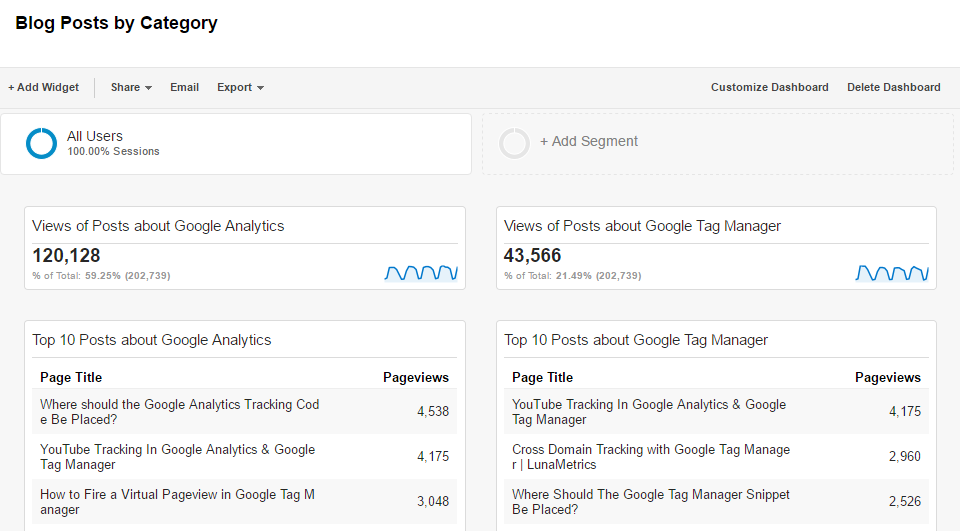The image size is (960, 531).
Task: Click the 2,960 pageviews cell
Action: point(905,456)
